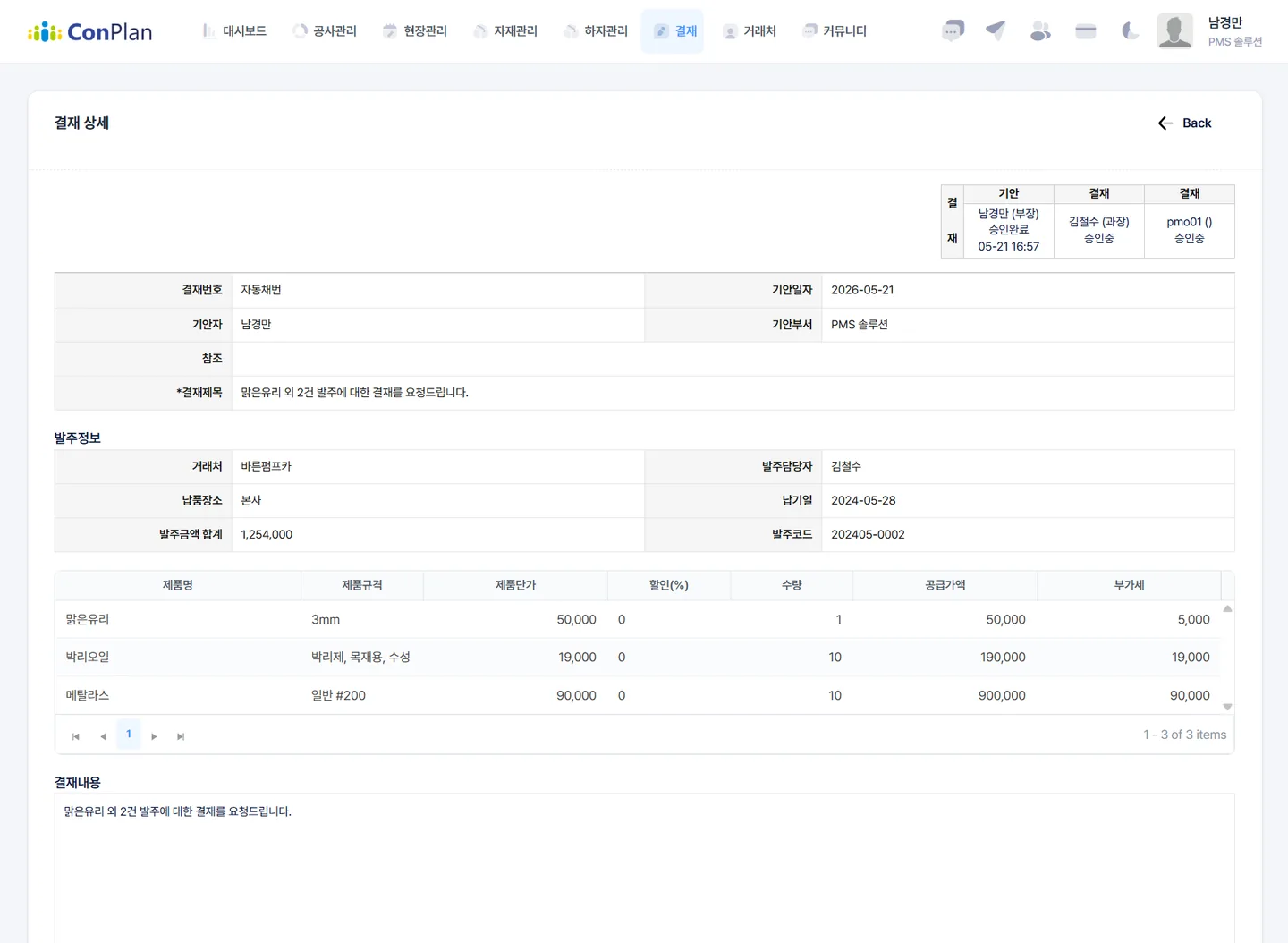1288x943 pixels.
Task: Open the 공사관리 menu
Action: click(325, 31)
